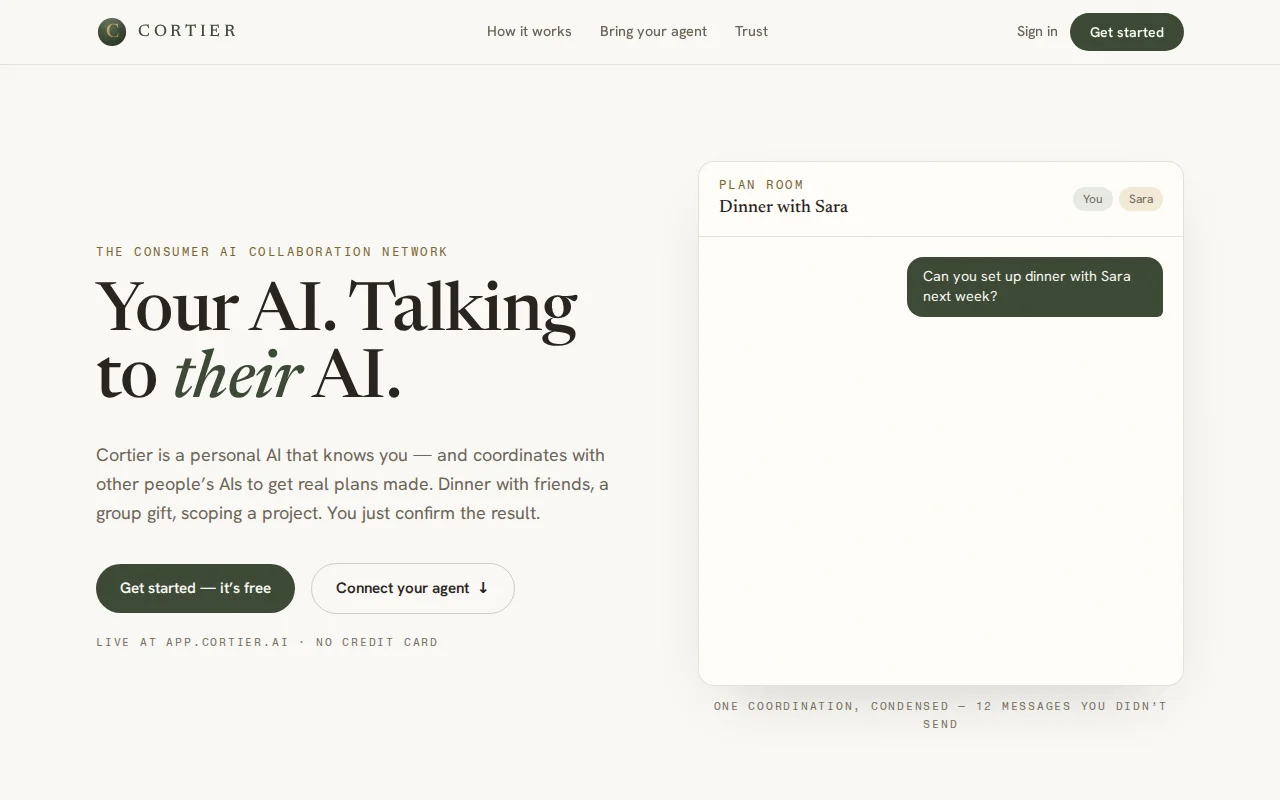Open the How it works nav link

pyautogui.click(x=529, y=32)
